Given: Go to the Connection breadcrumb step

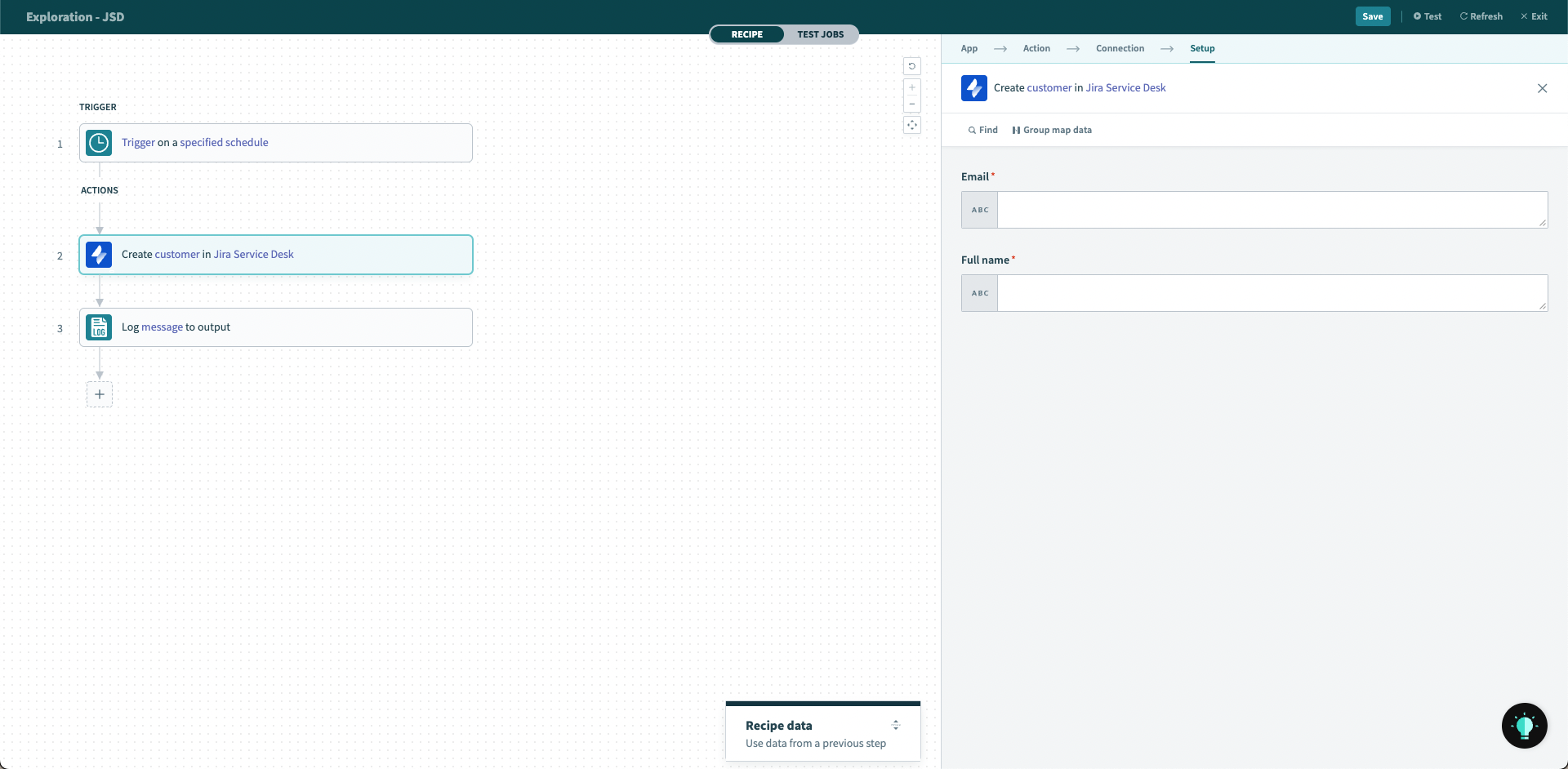Looking at the screenshot, I should tap(1120, 48).
